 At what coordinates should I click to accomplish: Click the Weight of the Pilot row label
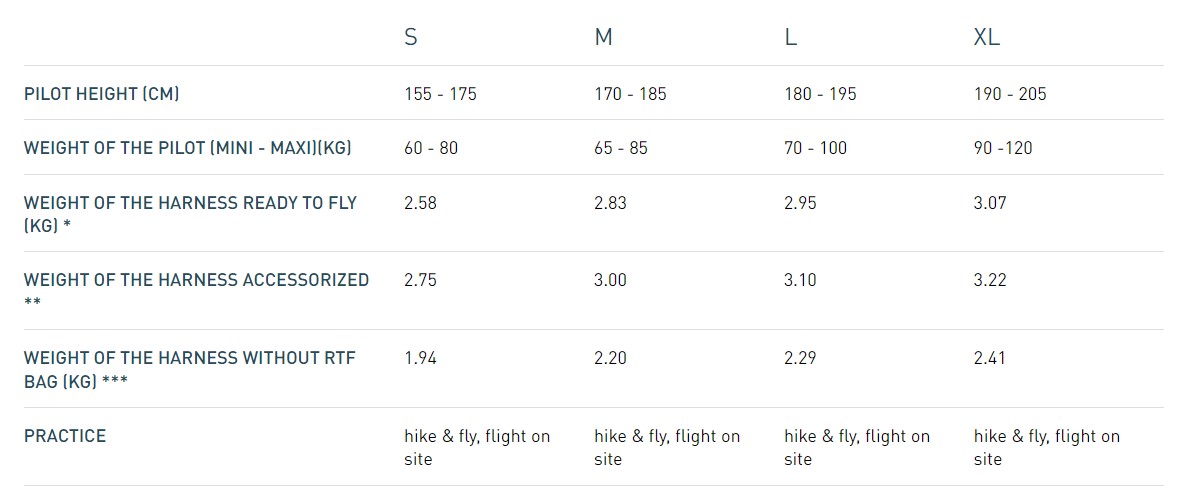pyautogui.click(x=188, y=148)
